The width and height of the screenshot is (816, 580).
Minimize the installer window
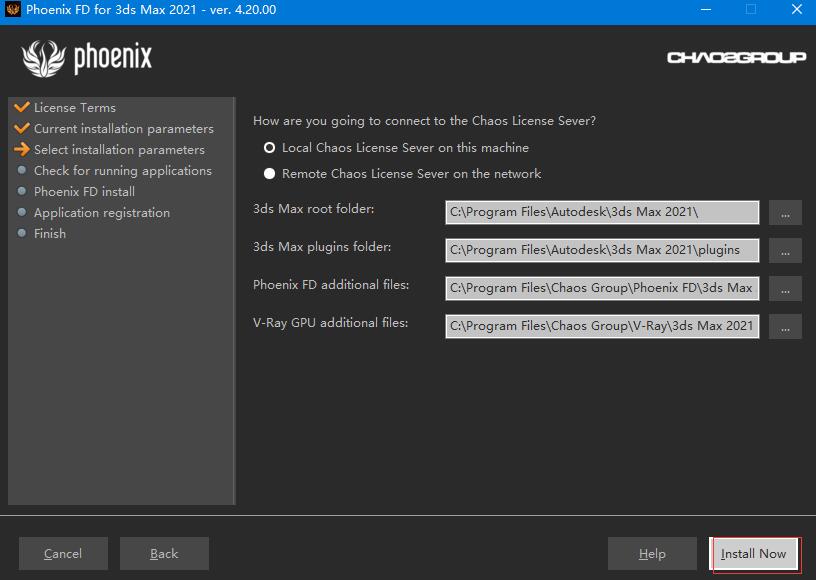click(x=706, y=9)
